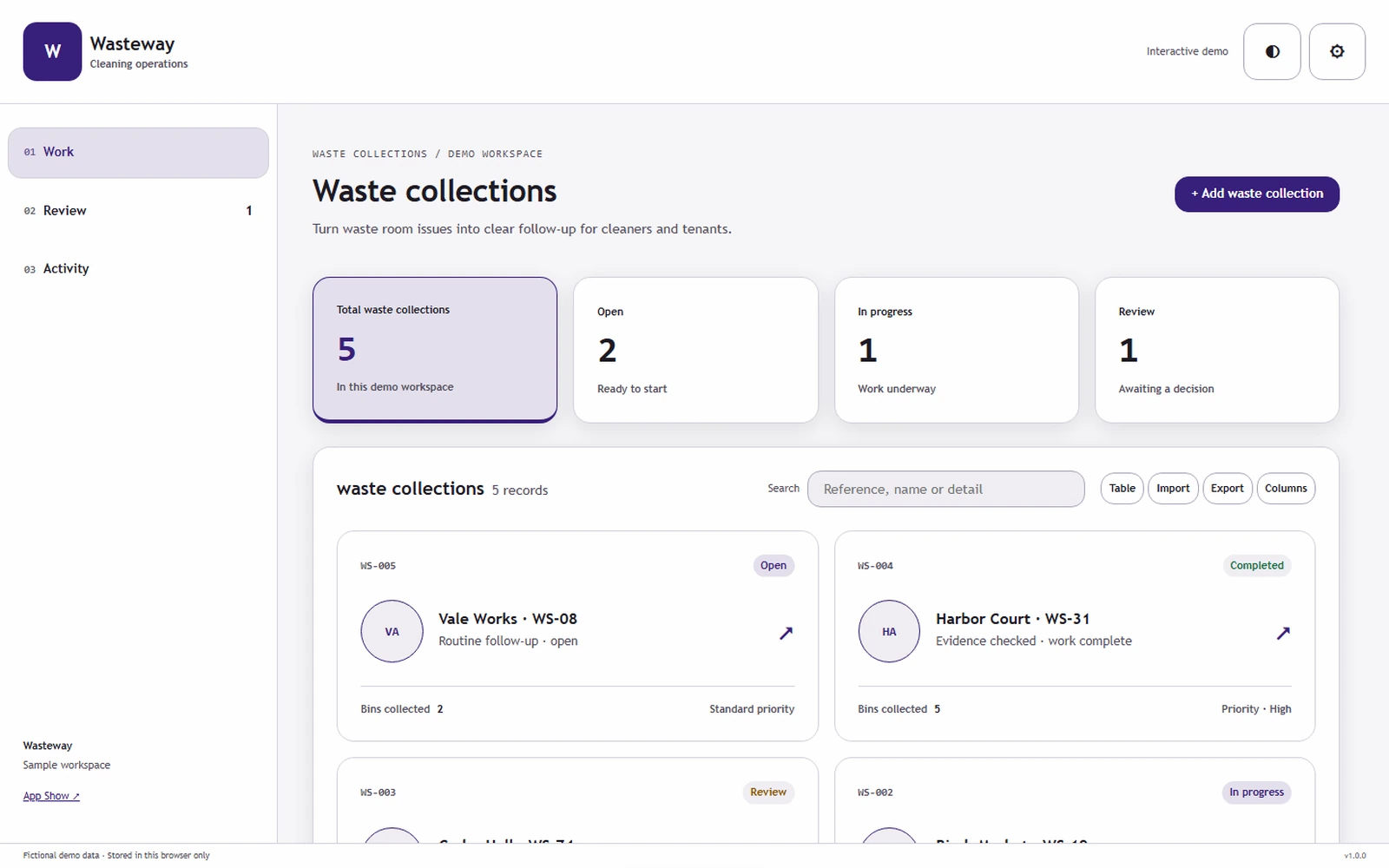This screenshot has width=1389, height=868.
Task: Click the Interactive demo label
Action: point(1187,51)
